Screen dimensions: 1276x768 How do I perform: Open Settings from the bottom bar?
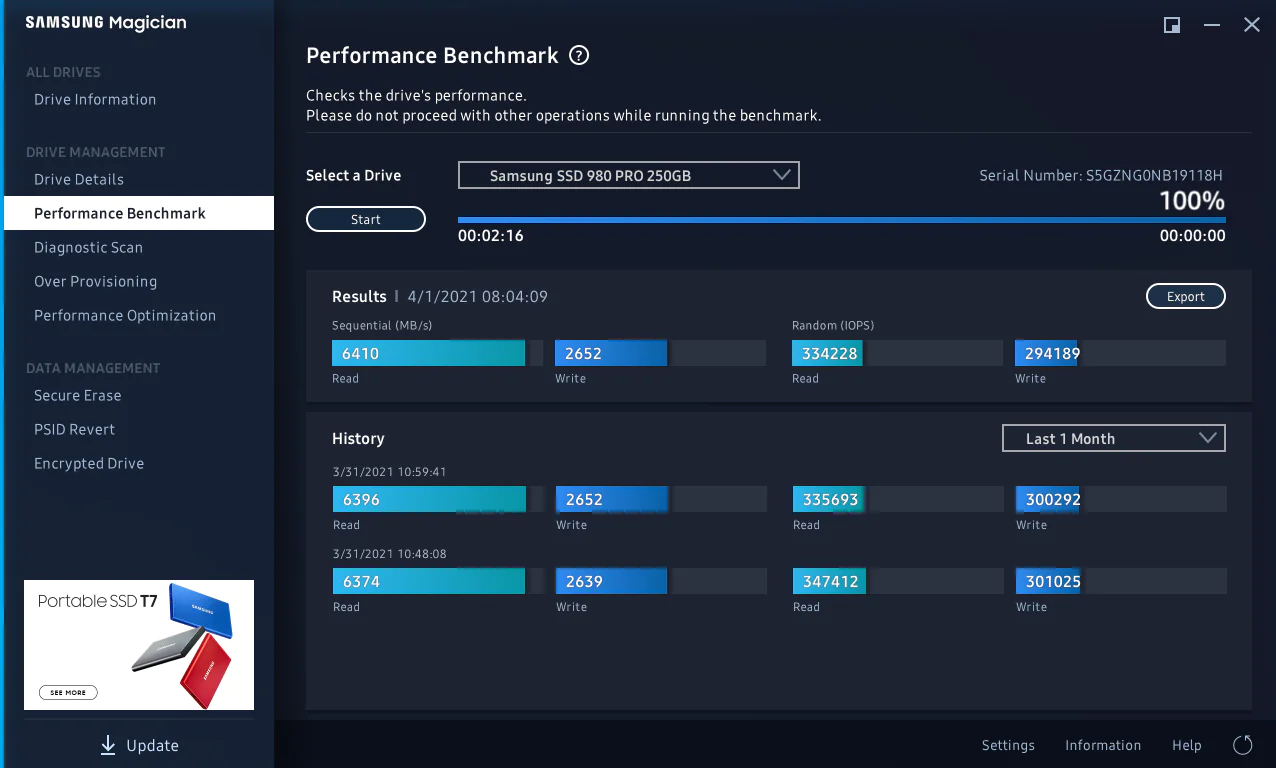(x=1008, y=746)
